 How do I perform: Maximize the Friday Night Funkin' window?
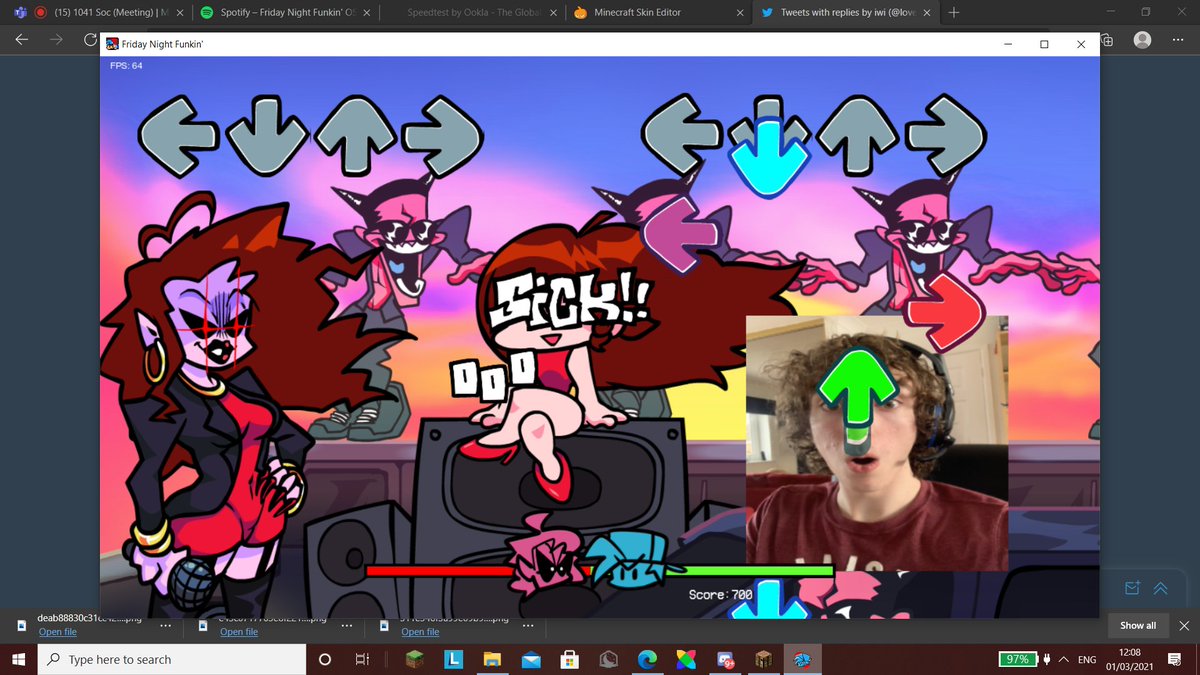(1044, 44)
